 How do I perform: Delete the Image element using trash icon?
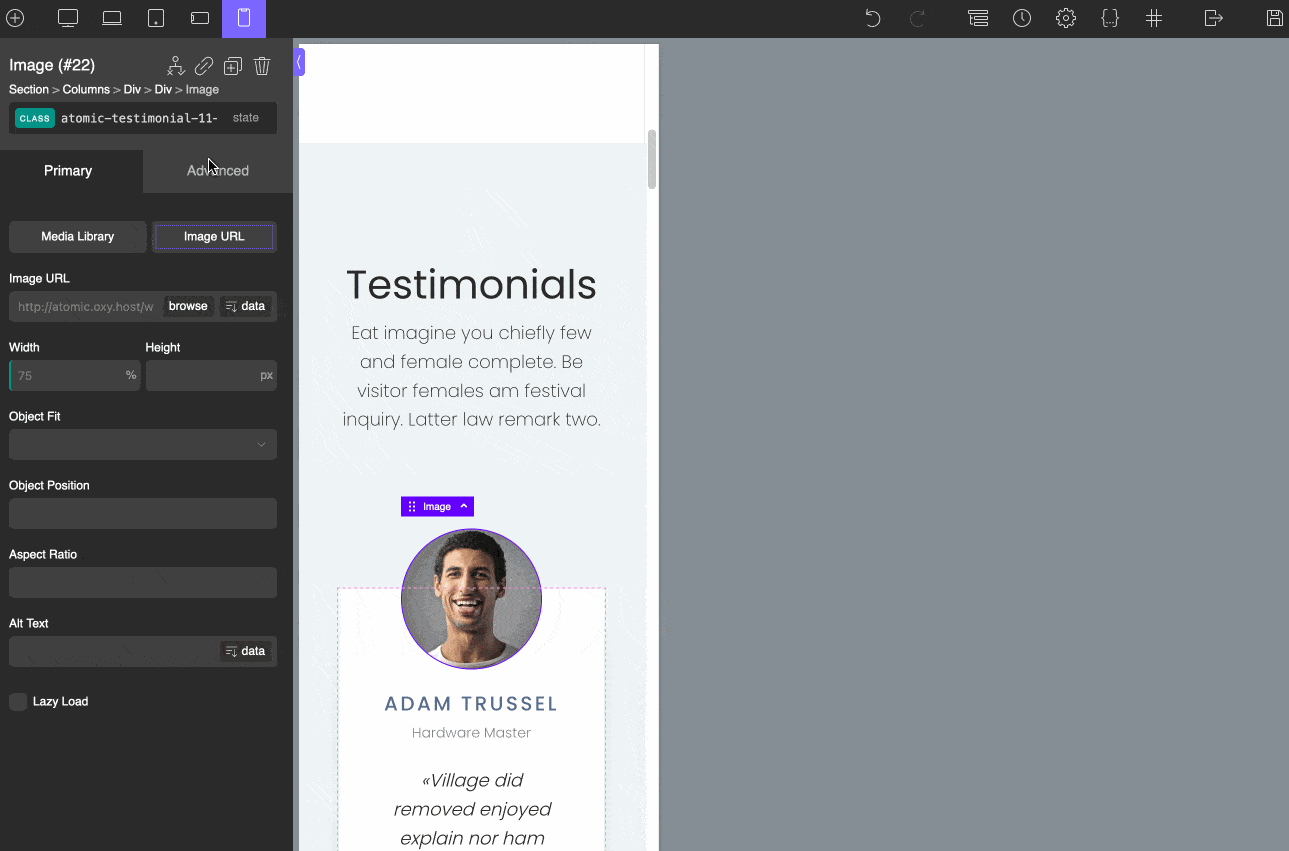click(x=261, y=65)
